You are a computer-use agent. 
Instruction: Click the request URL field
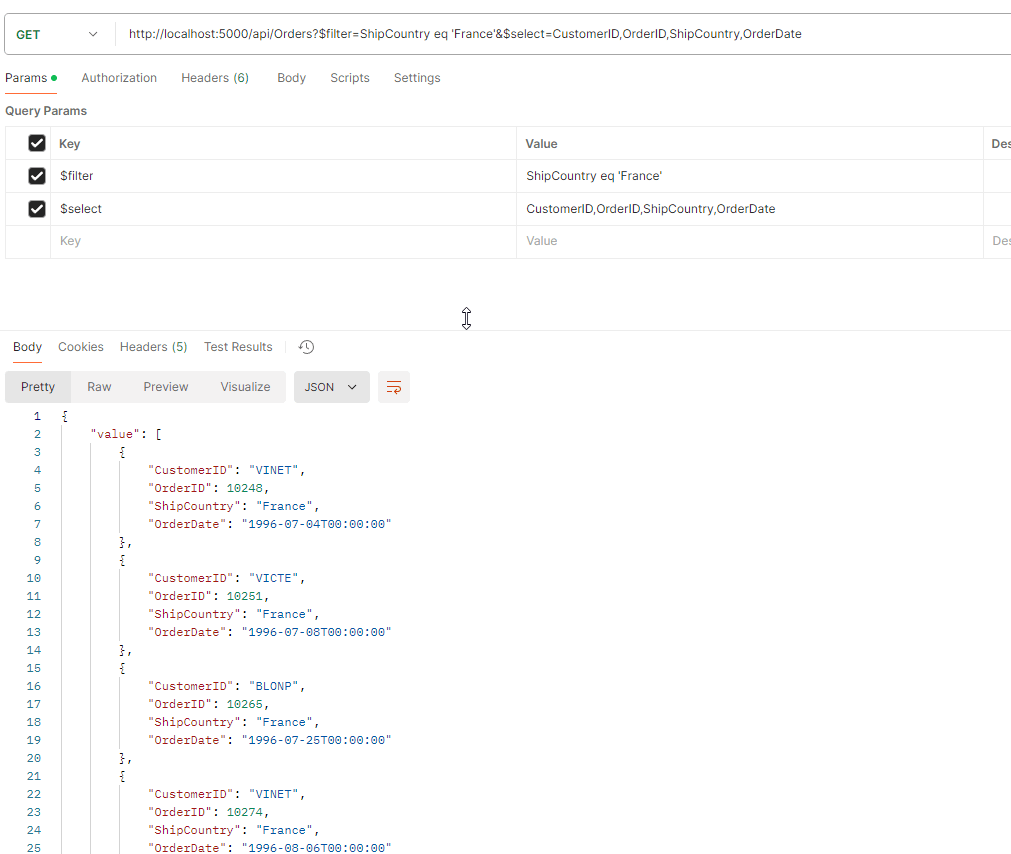560,34
